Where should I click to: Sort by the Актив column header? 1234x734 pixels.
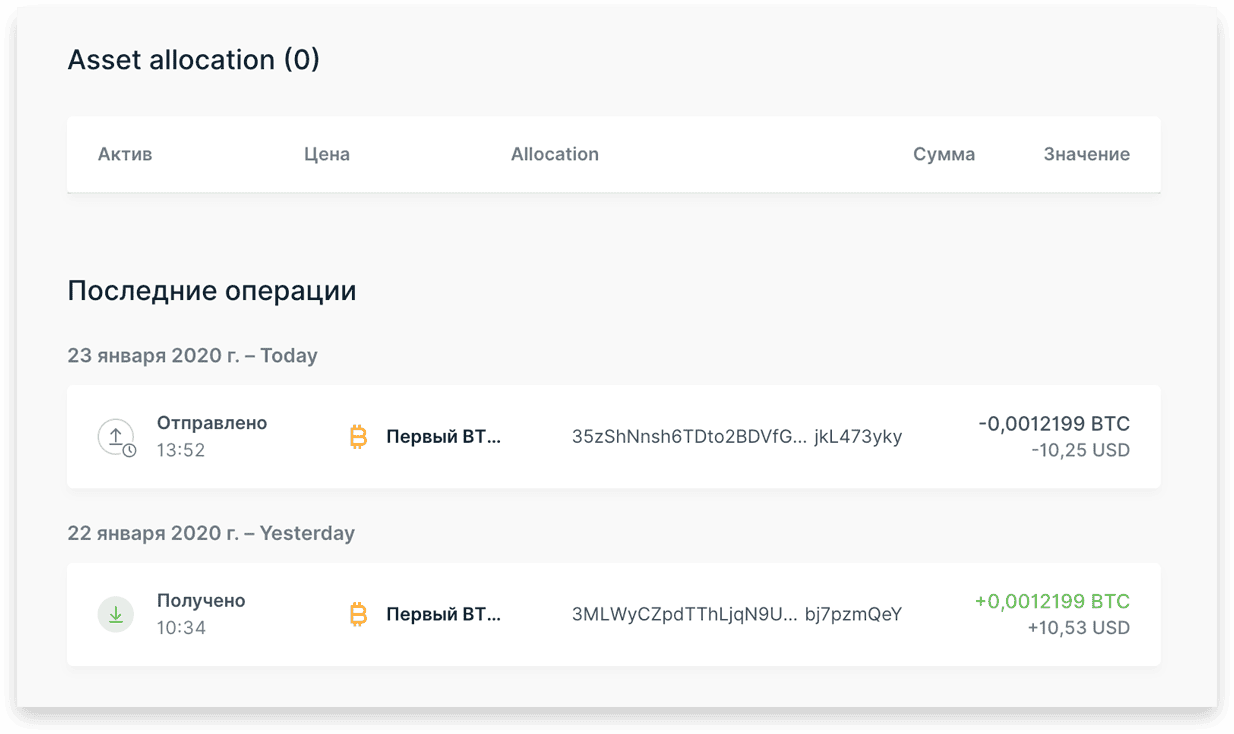click(x=125, y=154)
